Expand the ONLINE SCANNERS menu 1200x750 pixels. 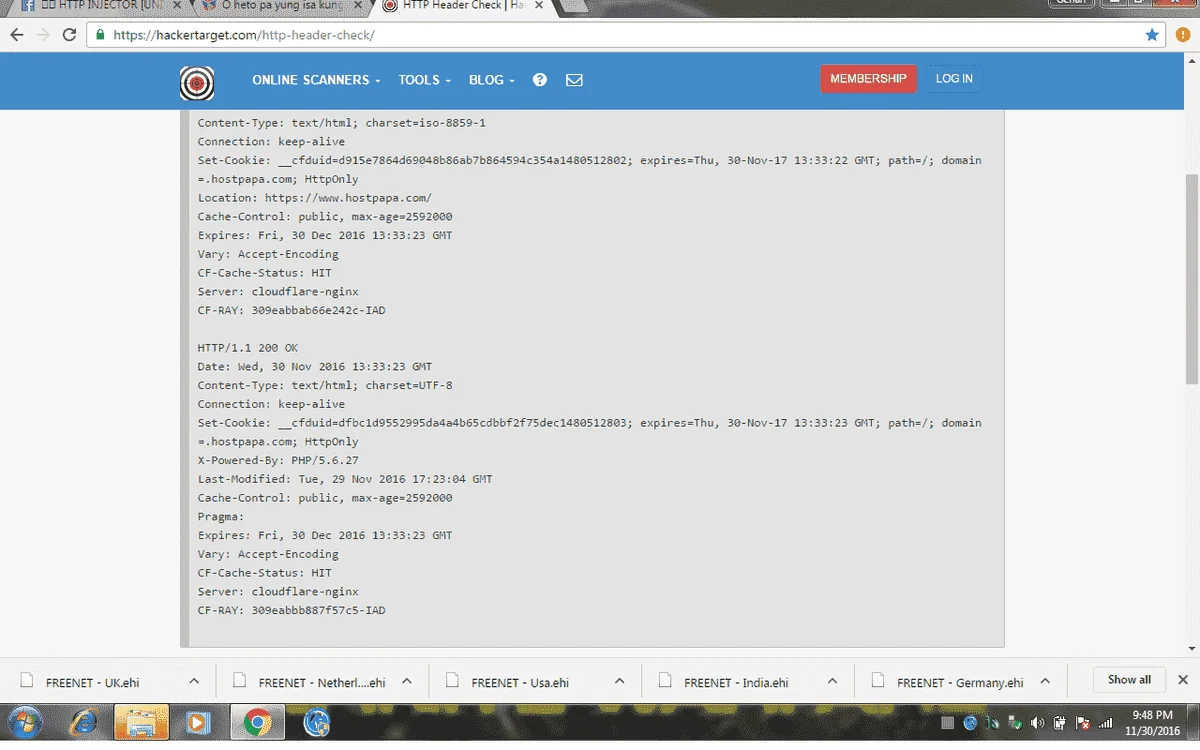(x=317, y=80)
